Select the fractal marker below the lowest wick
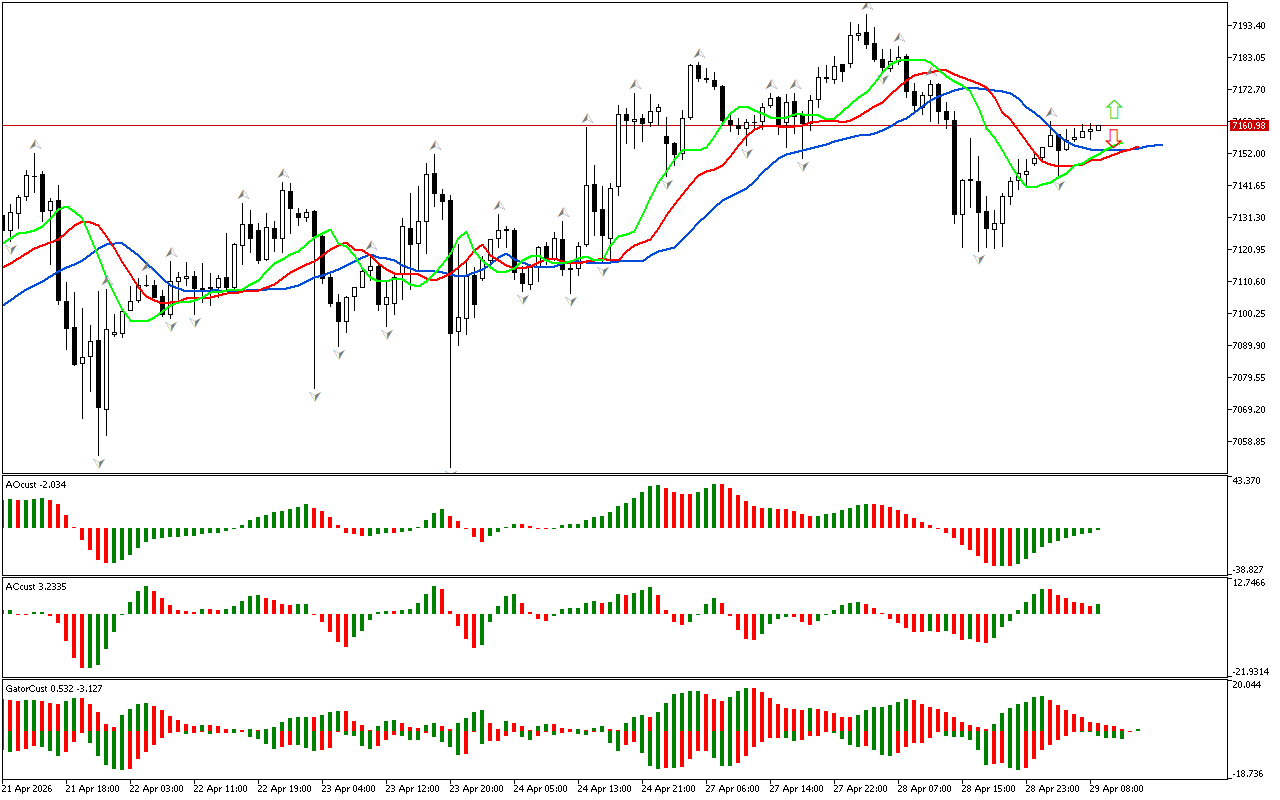 tap(452, 470)
